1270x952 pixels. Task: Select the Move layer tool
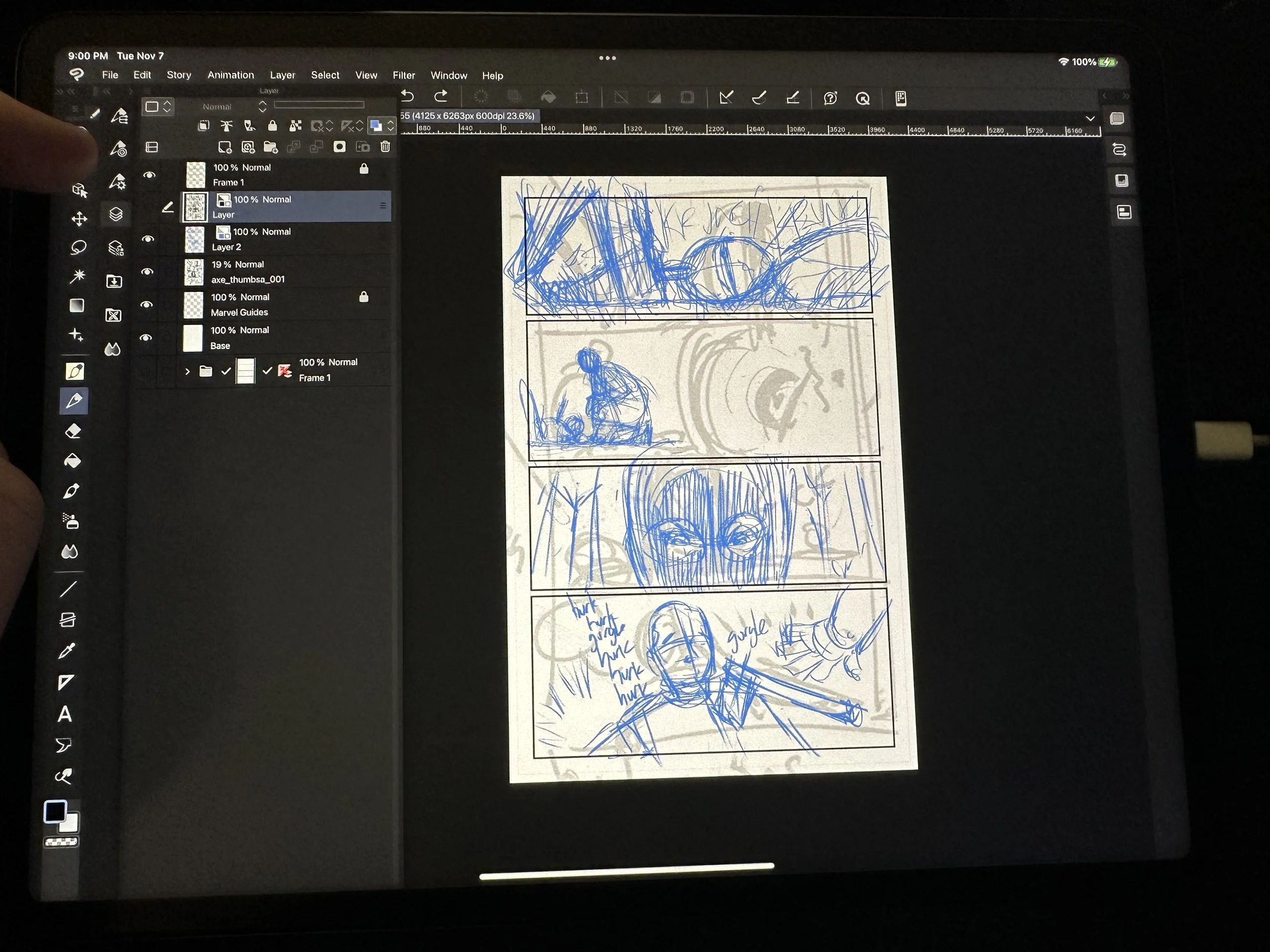click(x=79, y=219)
